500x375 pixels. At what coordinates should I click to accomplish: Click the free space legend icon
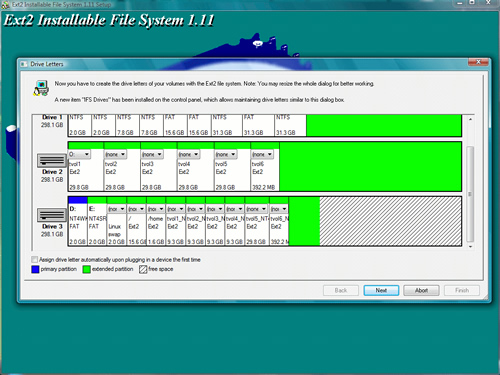tap(143, 269)
